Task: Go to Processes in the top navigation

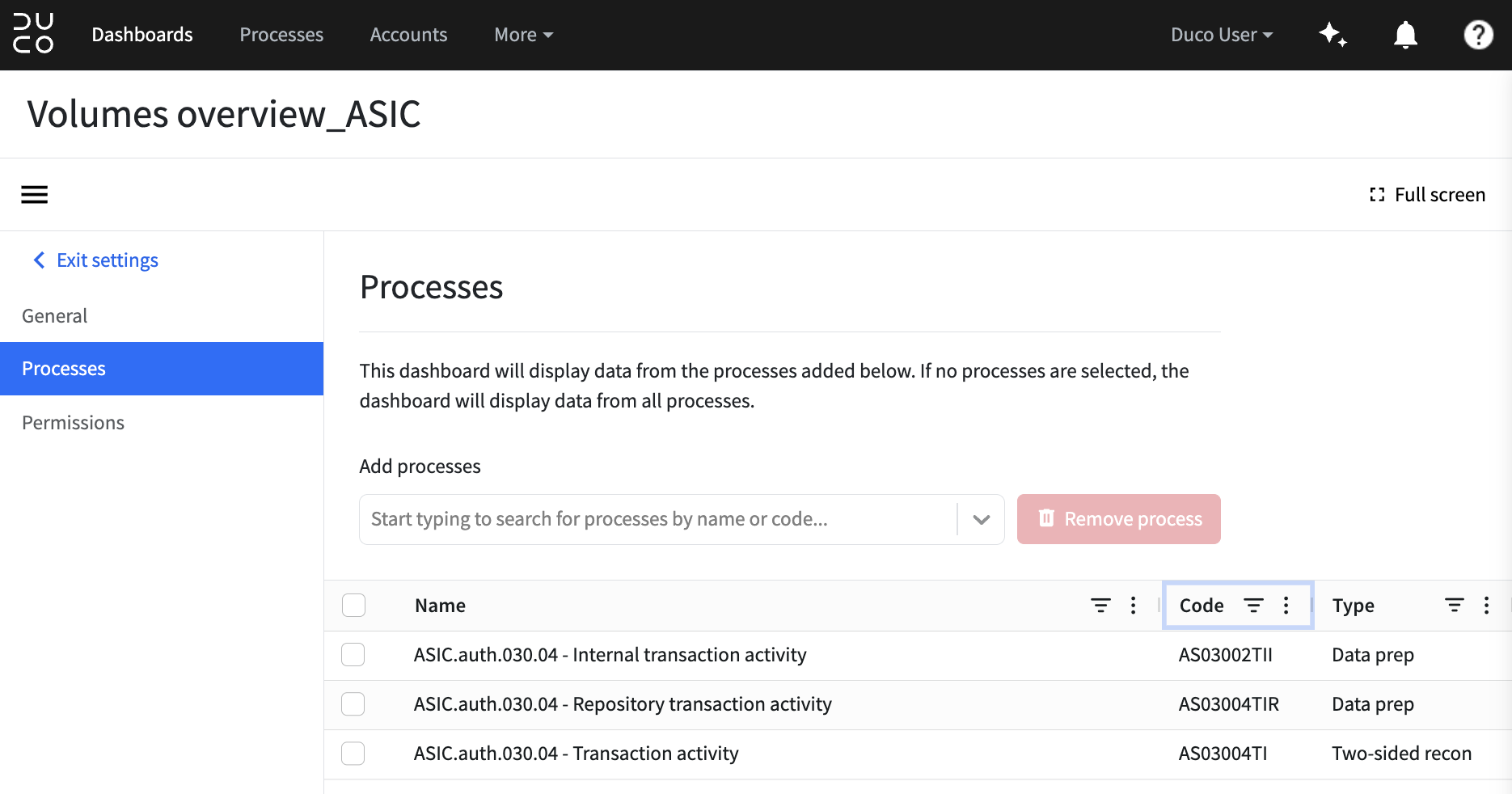Action: [281, 35]
